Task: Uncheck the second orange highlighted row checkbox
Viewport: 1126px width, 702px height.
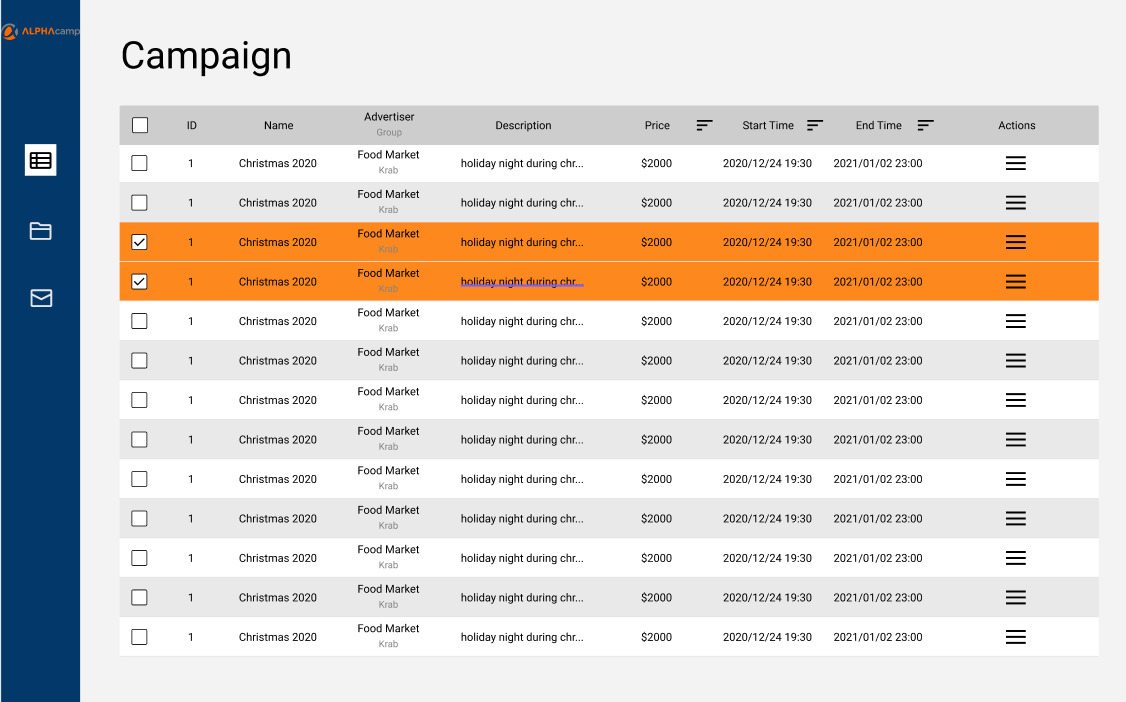Action: tap(139, 281)
